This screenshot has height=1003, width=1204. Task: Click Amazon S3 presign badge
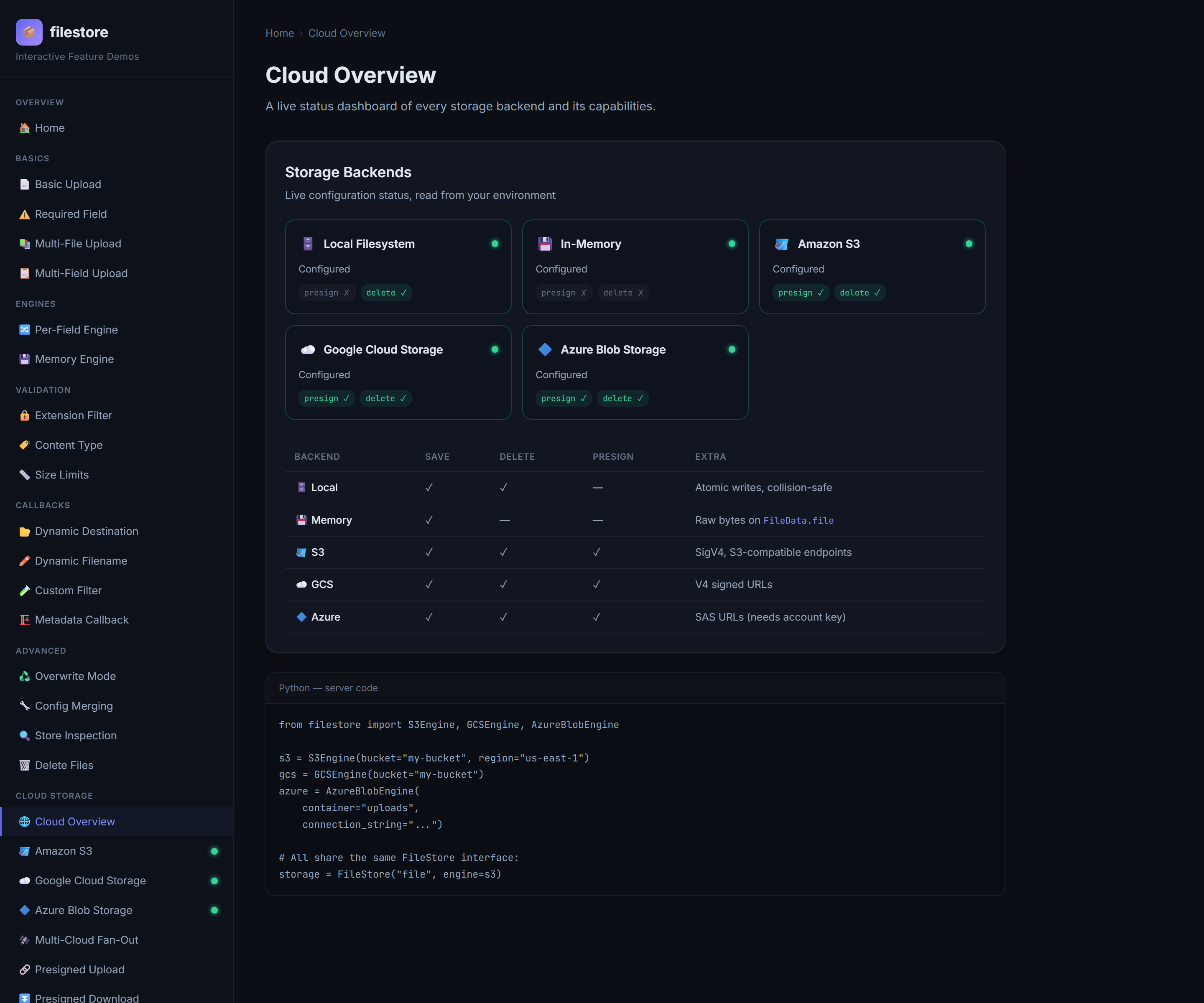801,293
